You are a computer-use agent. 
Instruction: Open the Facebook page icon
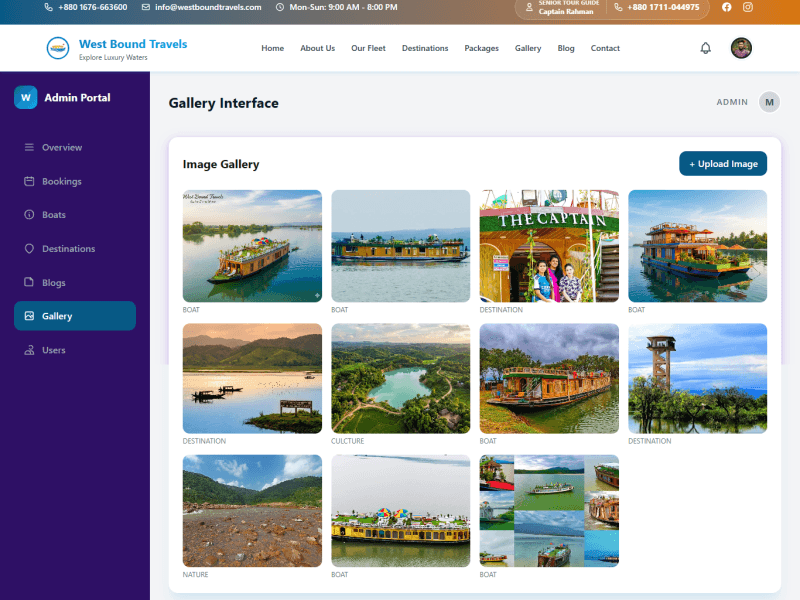click(x=726, y=7)
